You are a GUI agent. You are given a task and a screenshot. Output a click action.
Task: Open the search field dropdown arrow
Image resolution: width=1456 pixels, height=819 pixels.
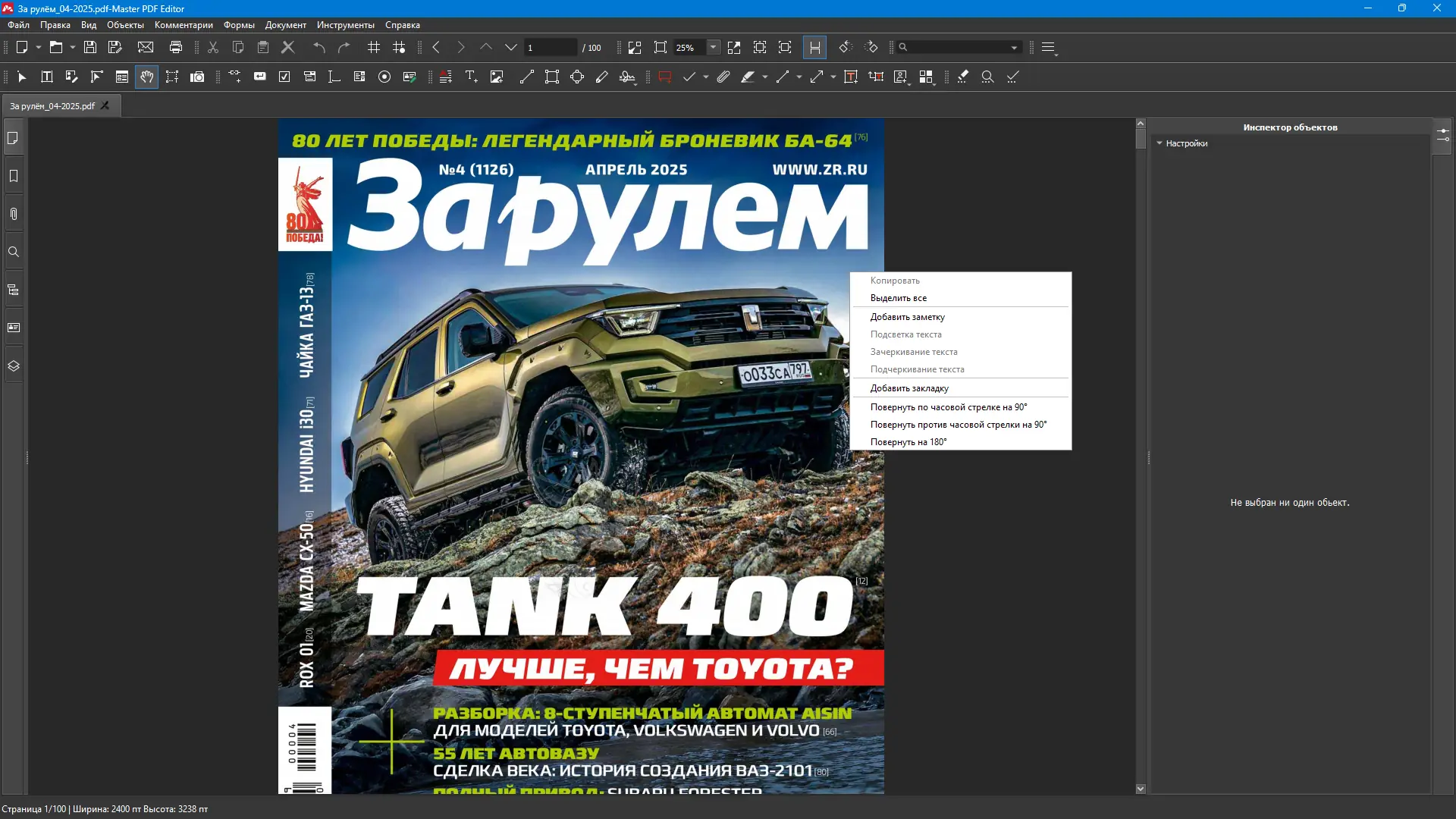(x=1014, y=48)
